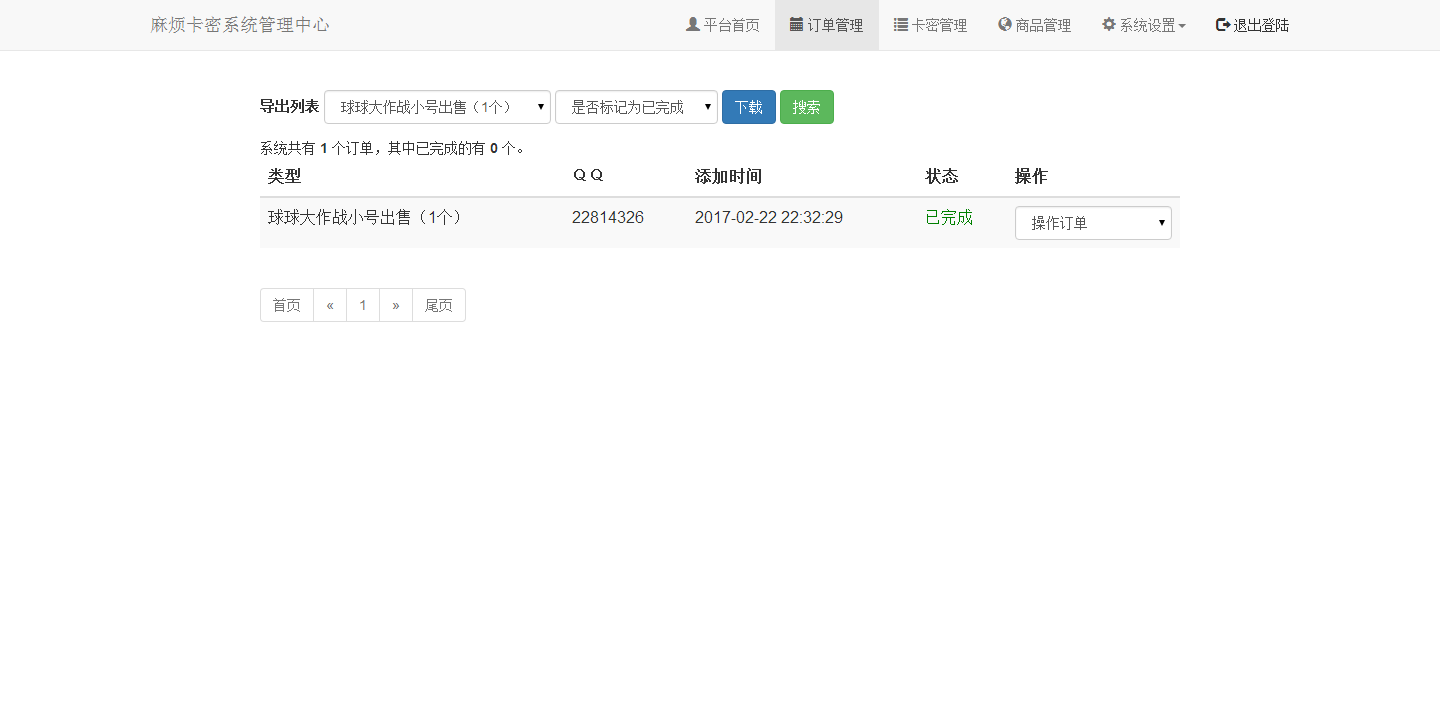Click the green 已完成 status text

949,217
